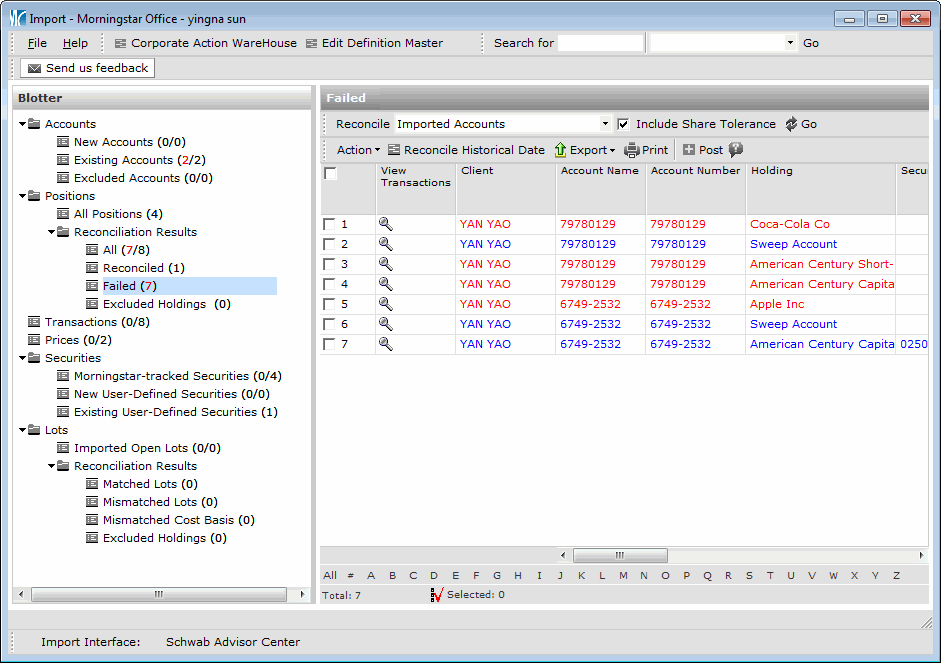Screen dimensions: 941x663
Task: Click the Post toolbar icon
Action: point(689,150)
